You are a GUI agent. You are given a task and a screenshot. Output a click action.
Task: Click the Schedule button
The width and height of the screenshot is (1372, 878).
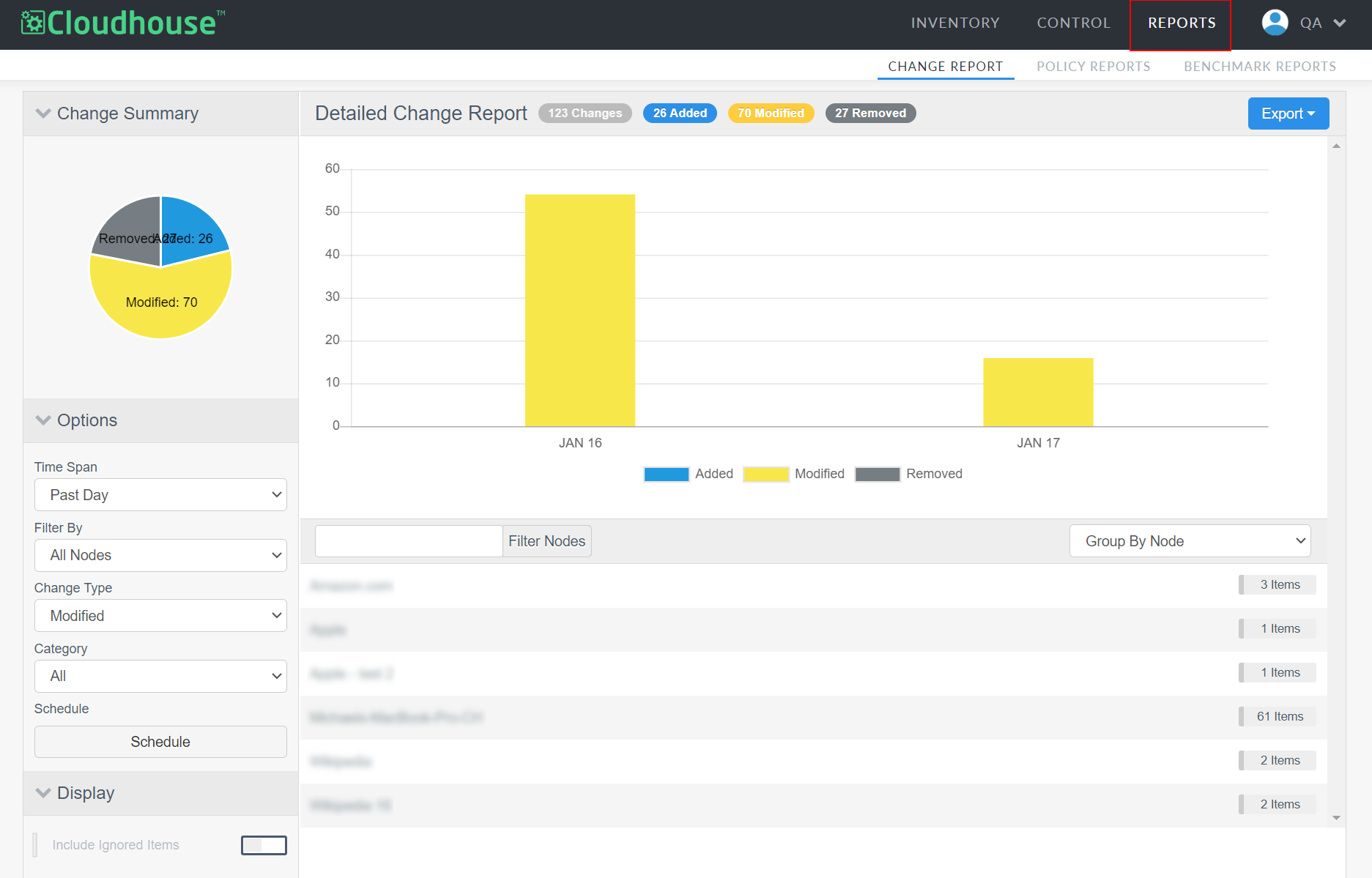160,742
